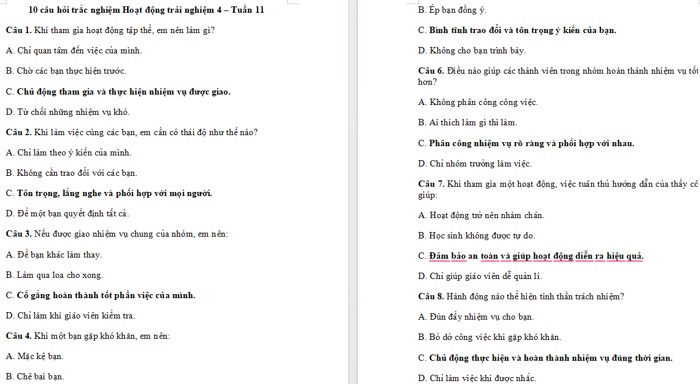
Task: Click question 'Câu 8. Hành động nào thể hiện tinh thần trách nhiệm?'
Action: pos(521,296)
